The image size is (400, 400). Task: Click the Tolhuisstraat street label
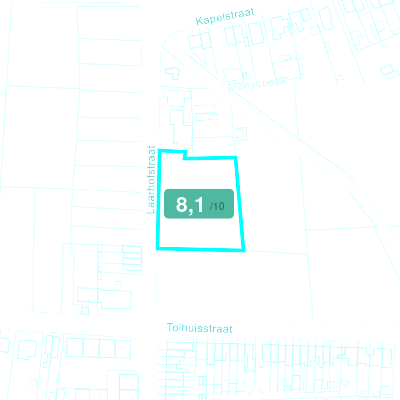point(199,328)
